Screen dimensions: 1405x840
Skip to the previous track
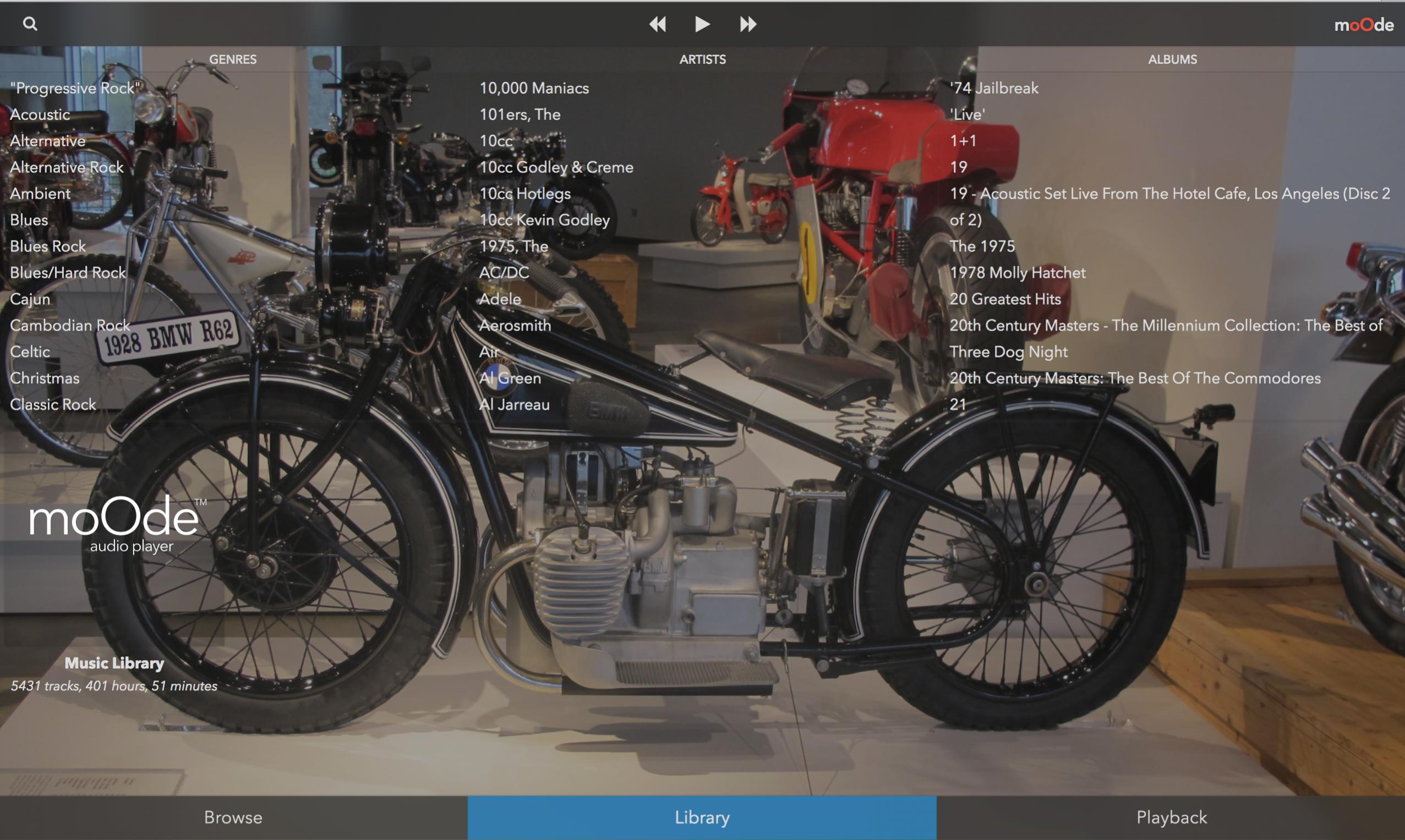[x=658, y=24]
